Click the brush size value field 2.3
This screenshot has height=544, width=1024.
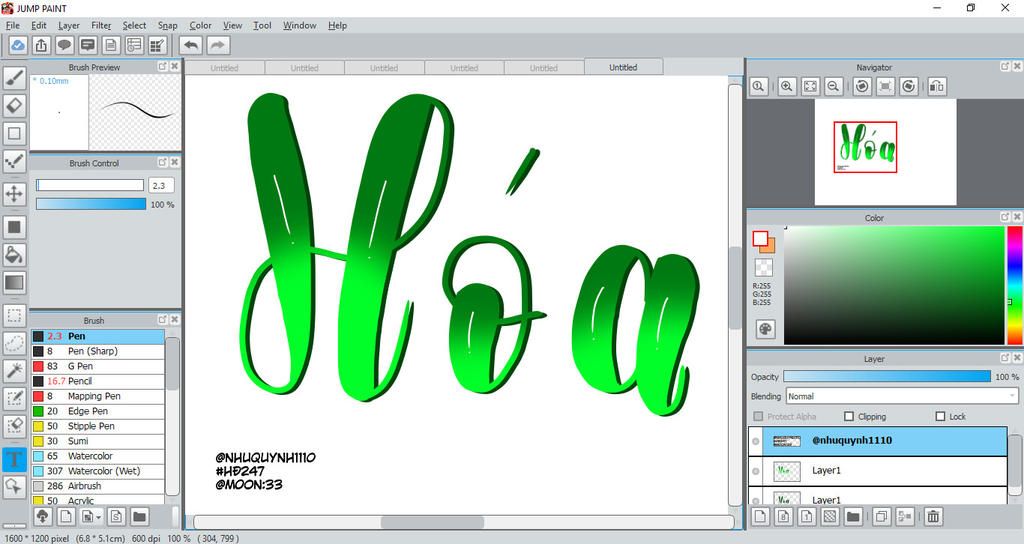click(161, 185)
